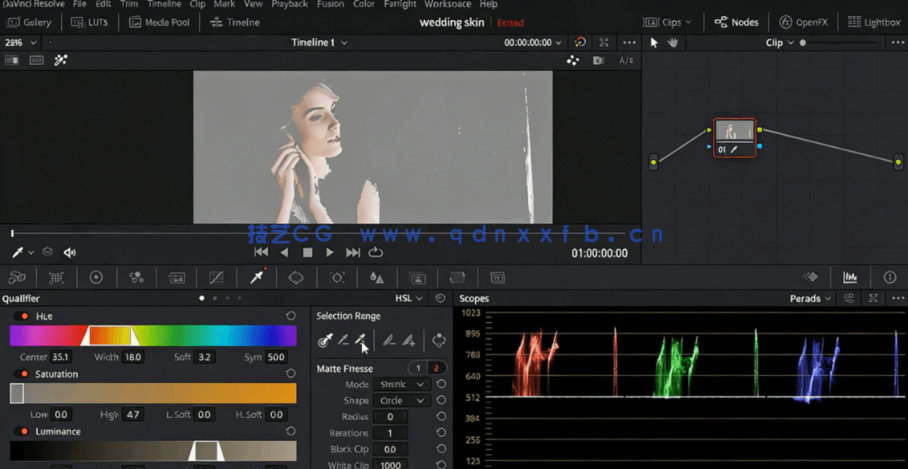Screen dimensions: 908x469
Task: Reset all qualifier settings next to HSL
Action: pyautogui.click(x=440, y=298)
